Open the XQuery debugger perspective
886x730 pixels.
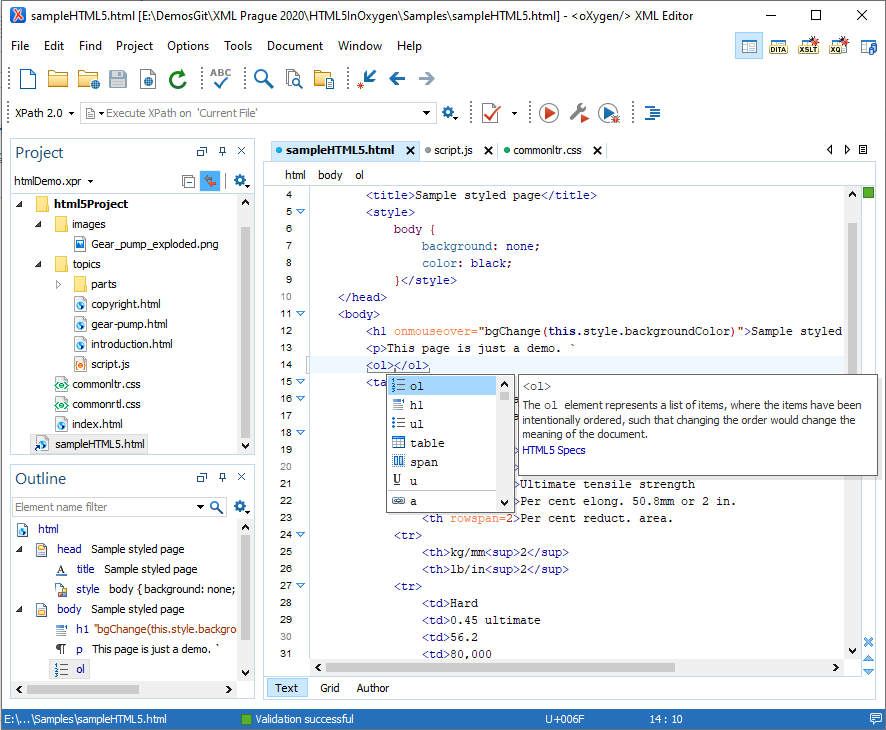point(838,46)
